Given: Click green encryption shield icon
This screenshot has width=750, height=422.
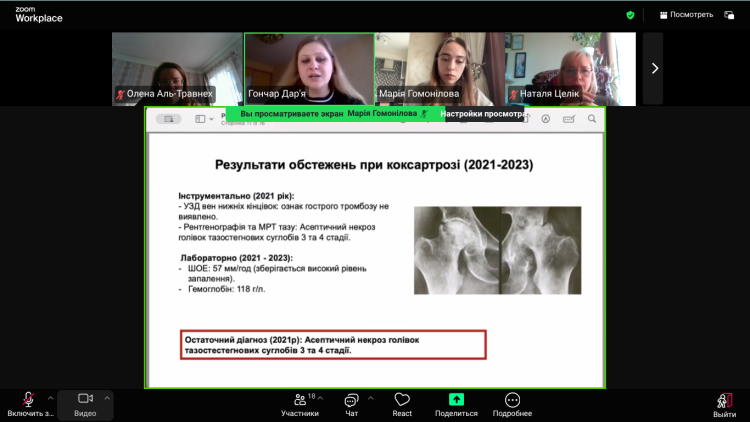Looking at the screenshot, I should click(x=630, y=15).
